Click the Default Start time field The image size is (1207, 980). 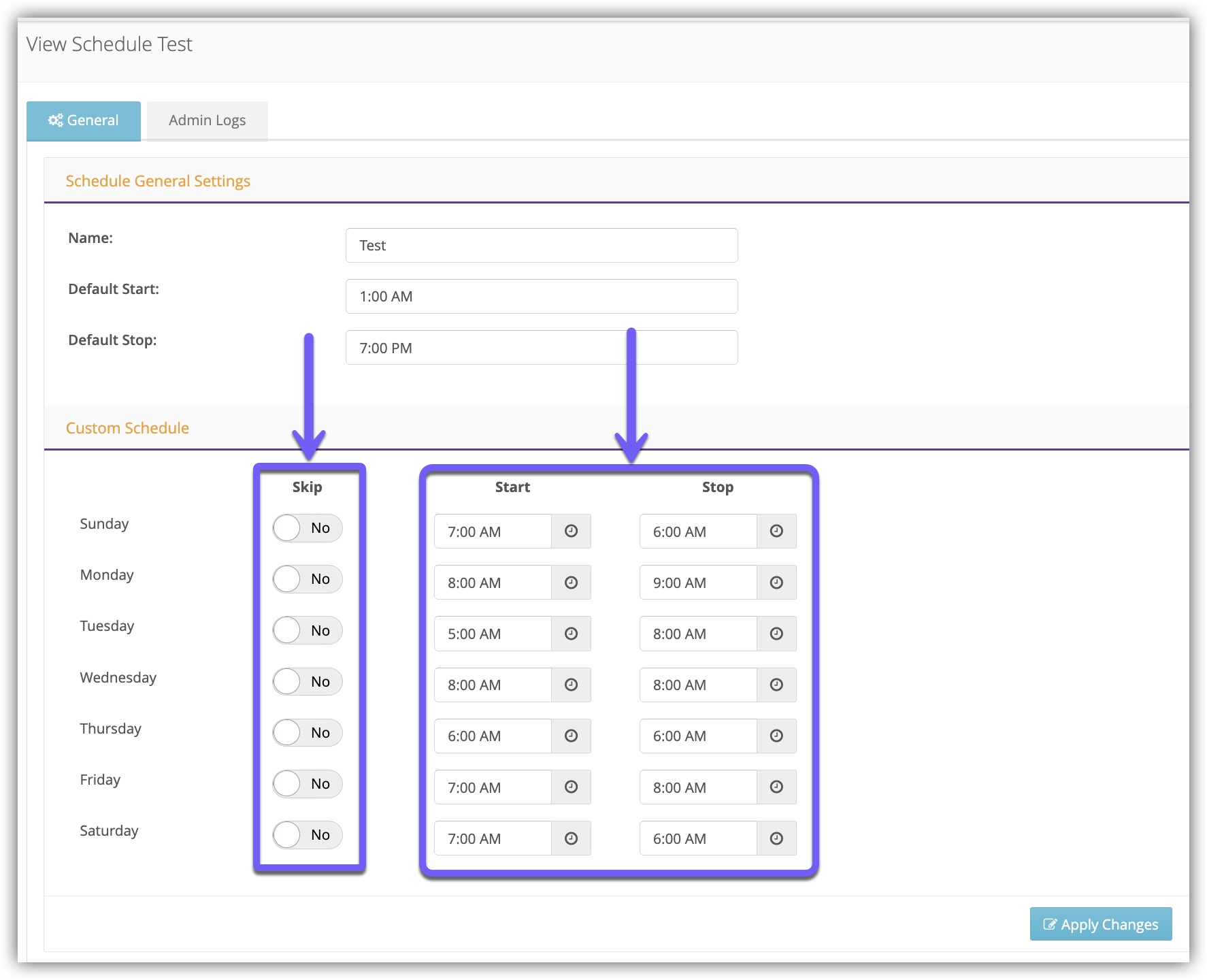(541, 297)
